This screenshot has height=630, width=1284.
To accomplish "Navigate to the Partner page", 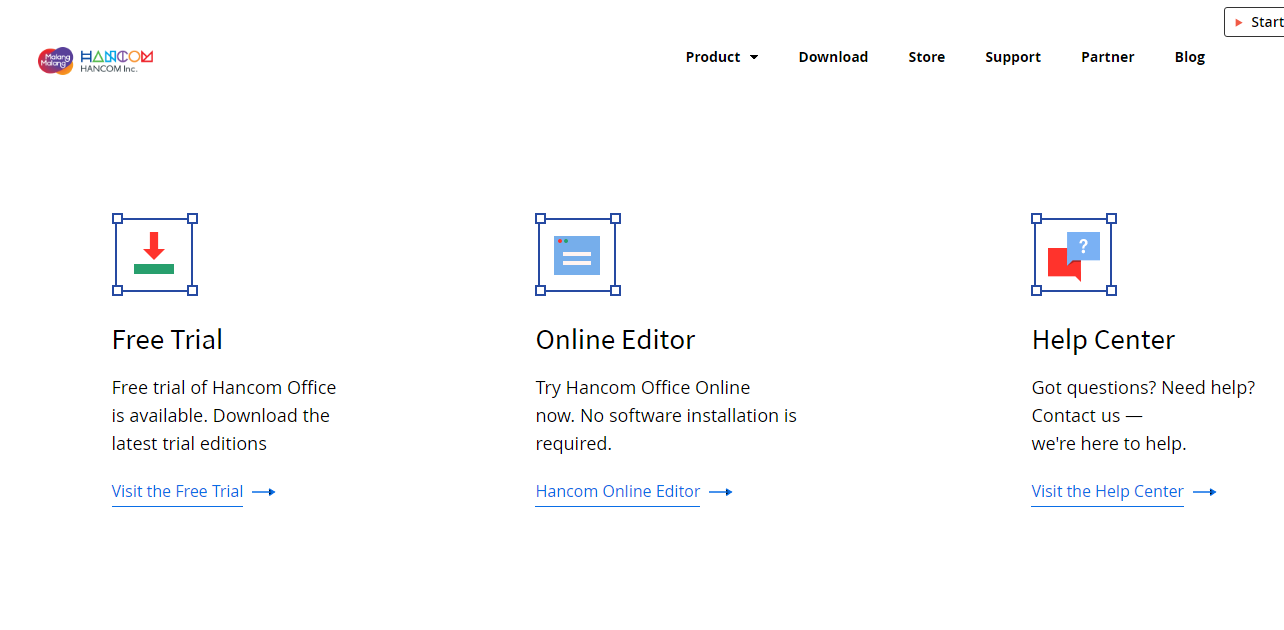I will [x=1108, y=57].
